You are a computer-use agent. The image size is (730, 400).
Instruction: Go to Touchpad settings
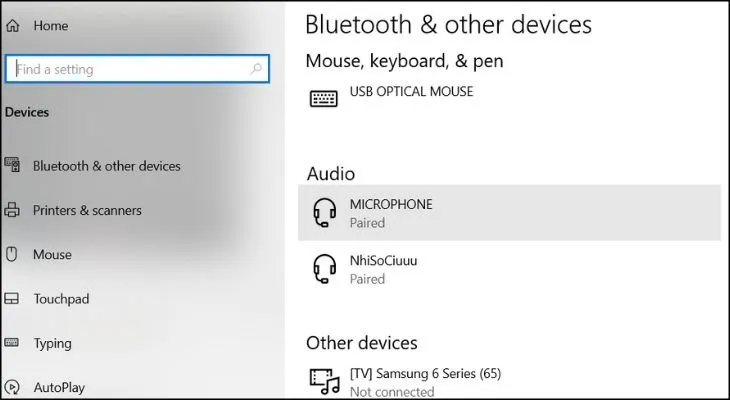pos(61,299)
